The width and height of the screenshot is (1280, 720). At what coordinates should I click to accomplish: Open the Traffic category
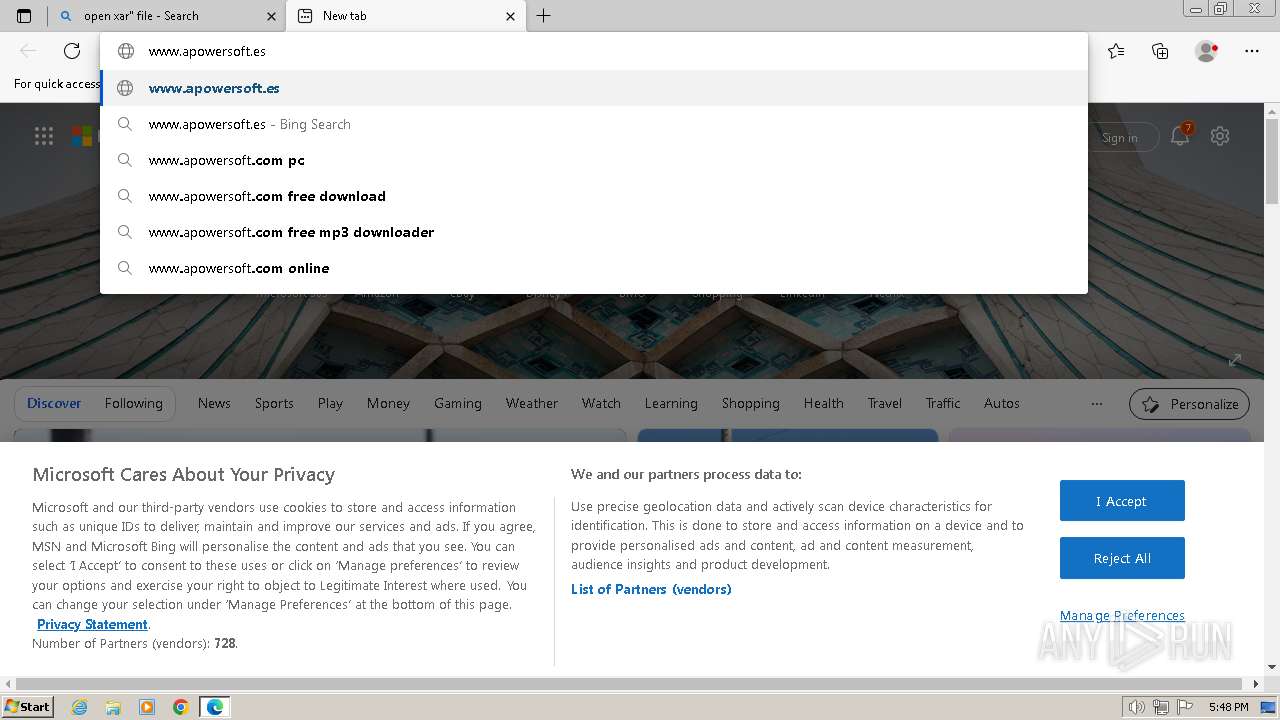[943, 403]
